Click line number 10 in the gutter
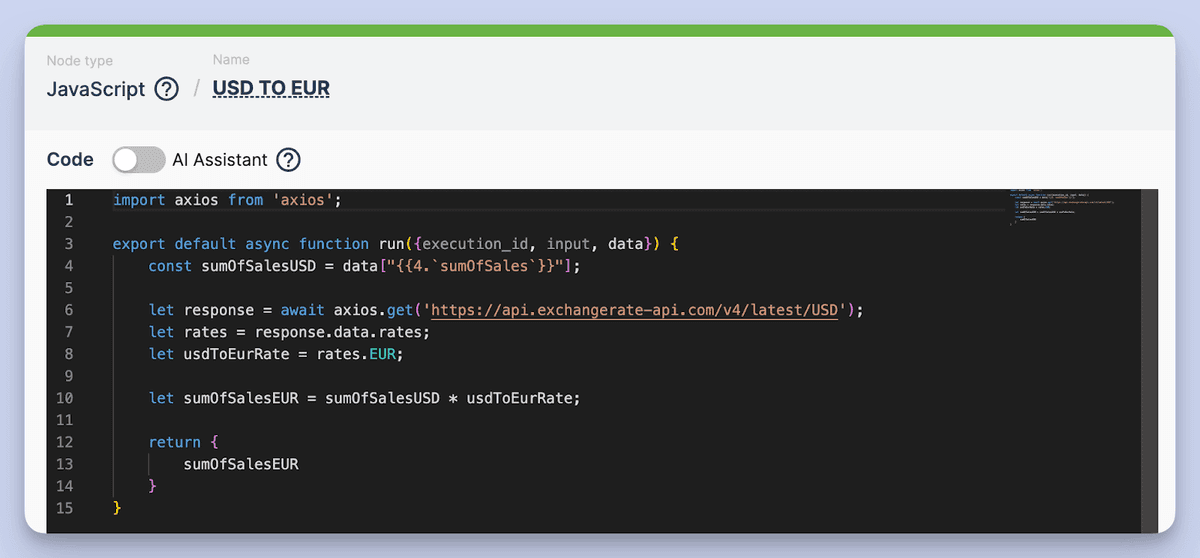The image size is (1200, 558). point(66,398)
